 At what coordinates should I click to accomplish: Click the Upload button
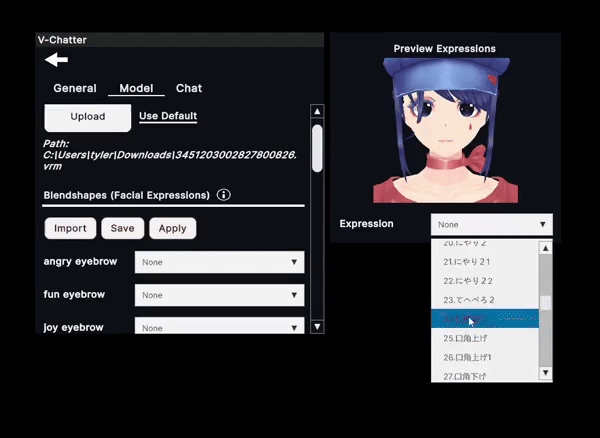pos(87,117)
